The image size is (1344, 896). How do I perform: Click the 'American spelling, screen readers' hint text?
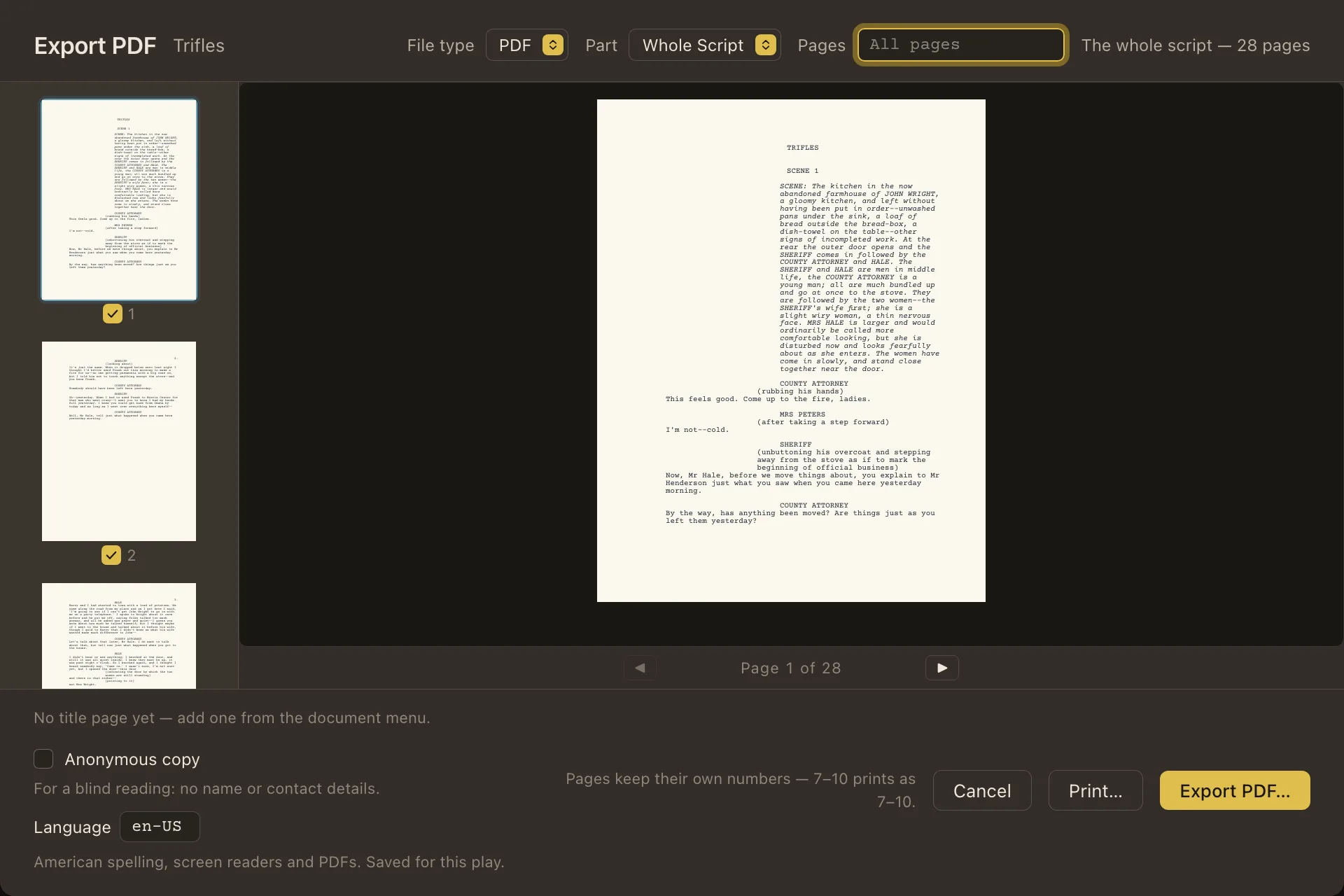pos(269,862)
